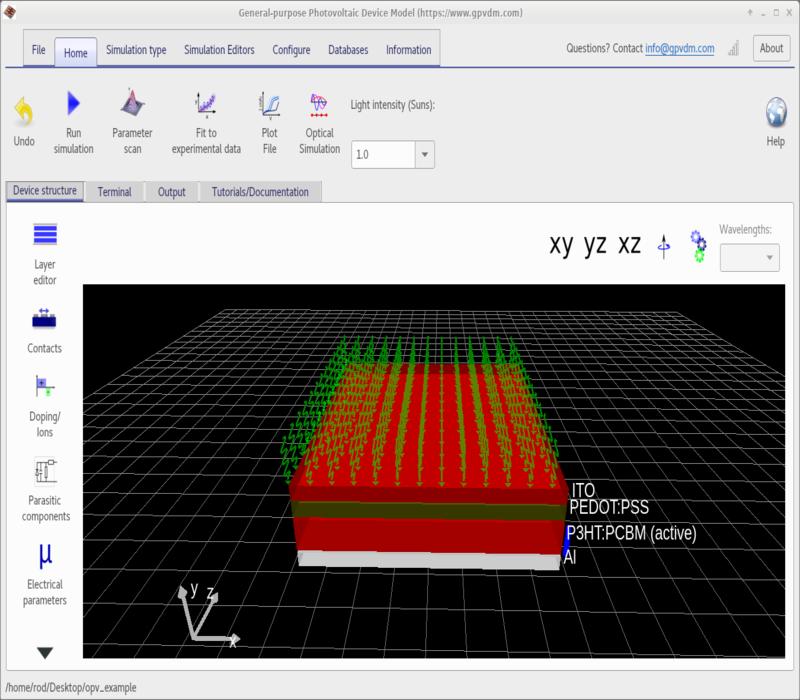Screen dimensions: 800x700
Task: Open the Wavelengths dropdown
Action: tap(749, 258)
